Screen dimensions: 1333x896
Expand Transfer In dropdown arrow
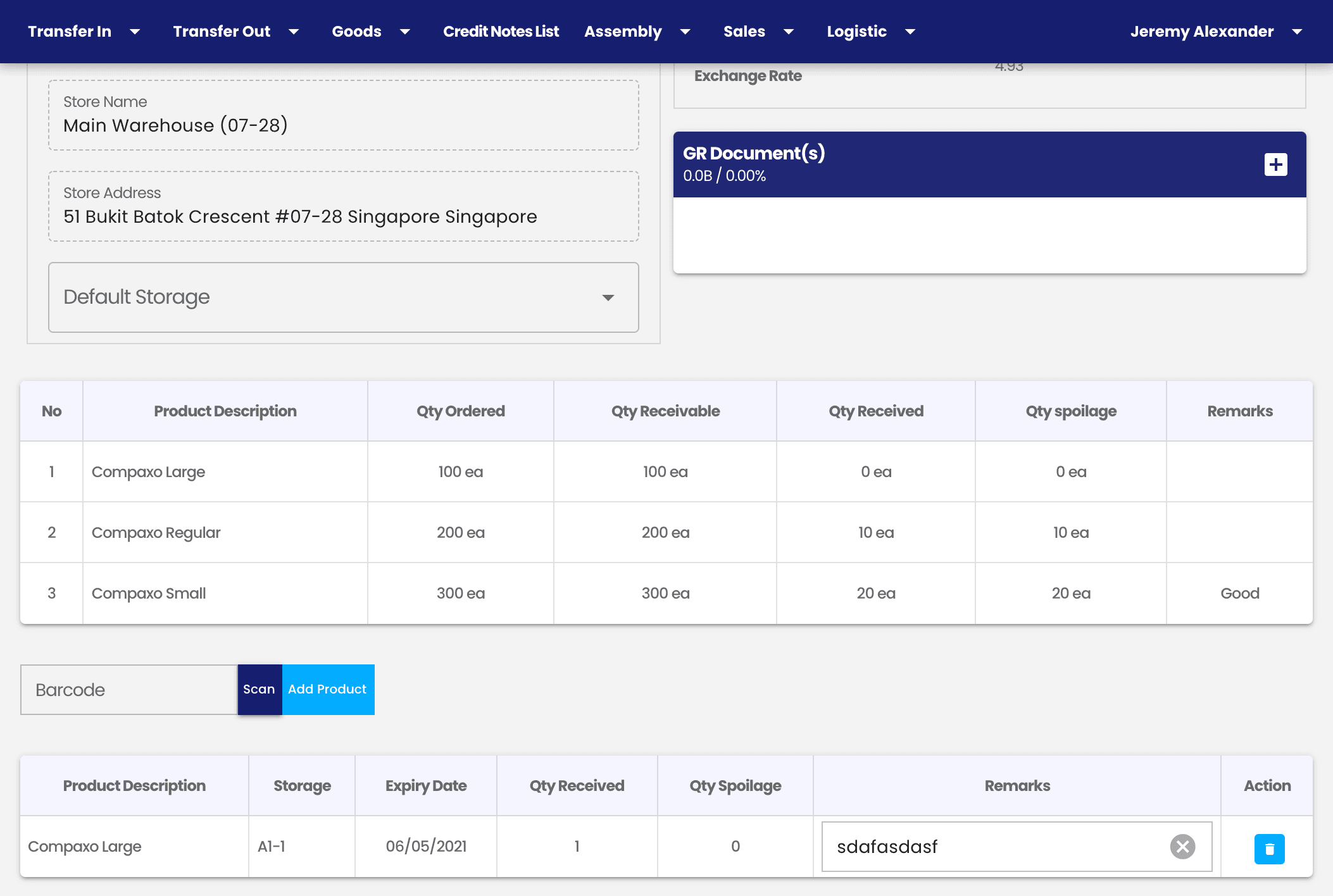tap(135, 32)
